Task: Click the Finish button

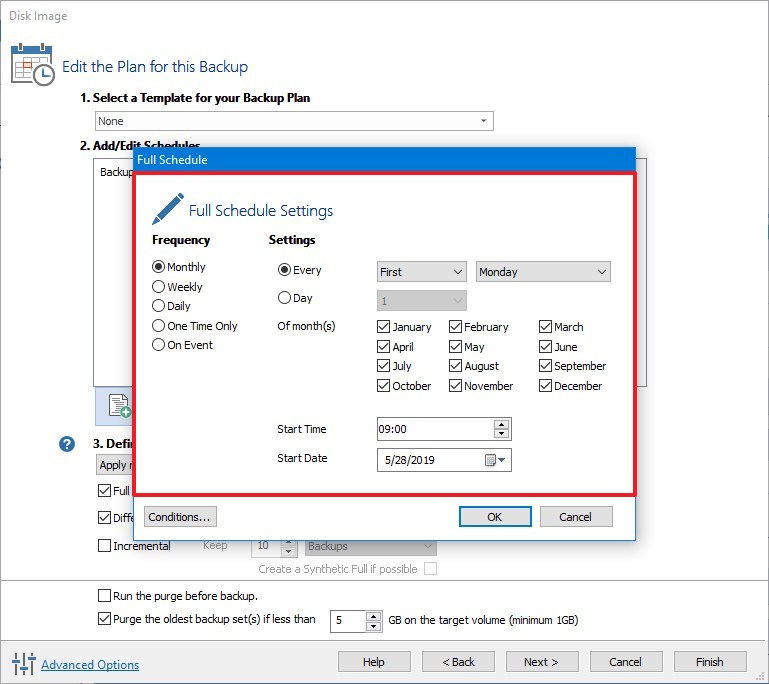Action: 710,662
